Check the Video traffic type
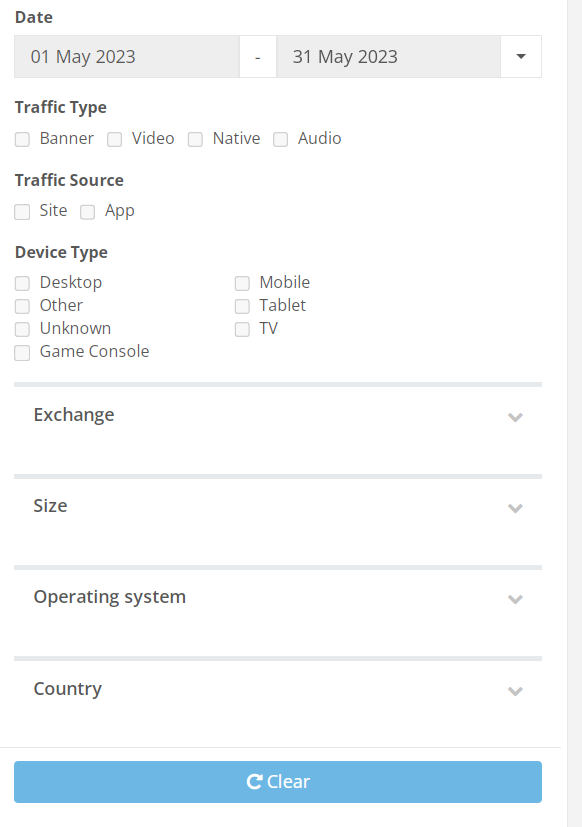582x827 pixels. pos(114,139)
